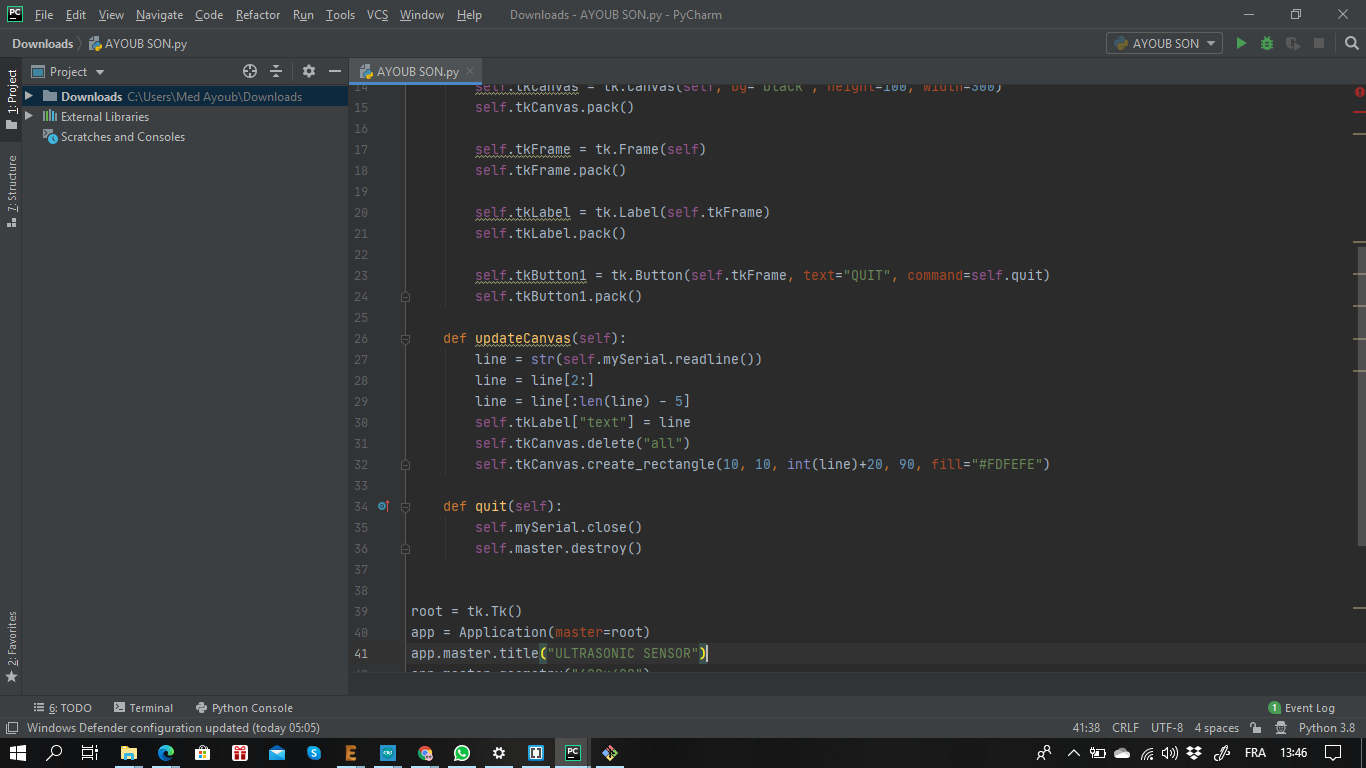This screenshot has height=768, width=1366.
Task: Open the Refactor menu
Action: click(x=258, y=15)
